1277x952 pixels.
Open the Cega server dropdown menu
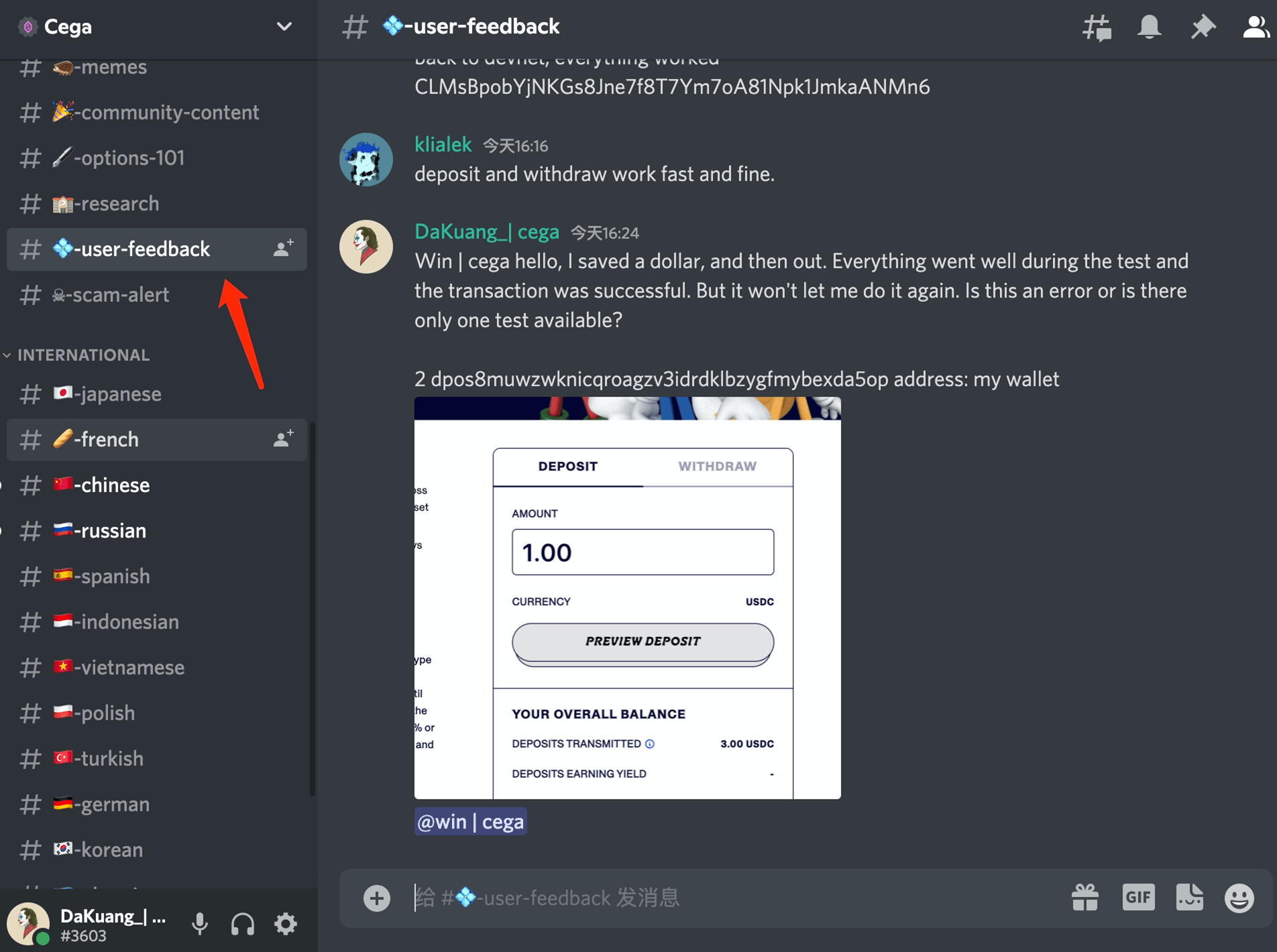[x=284, y=27]
